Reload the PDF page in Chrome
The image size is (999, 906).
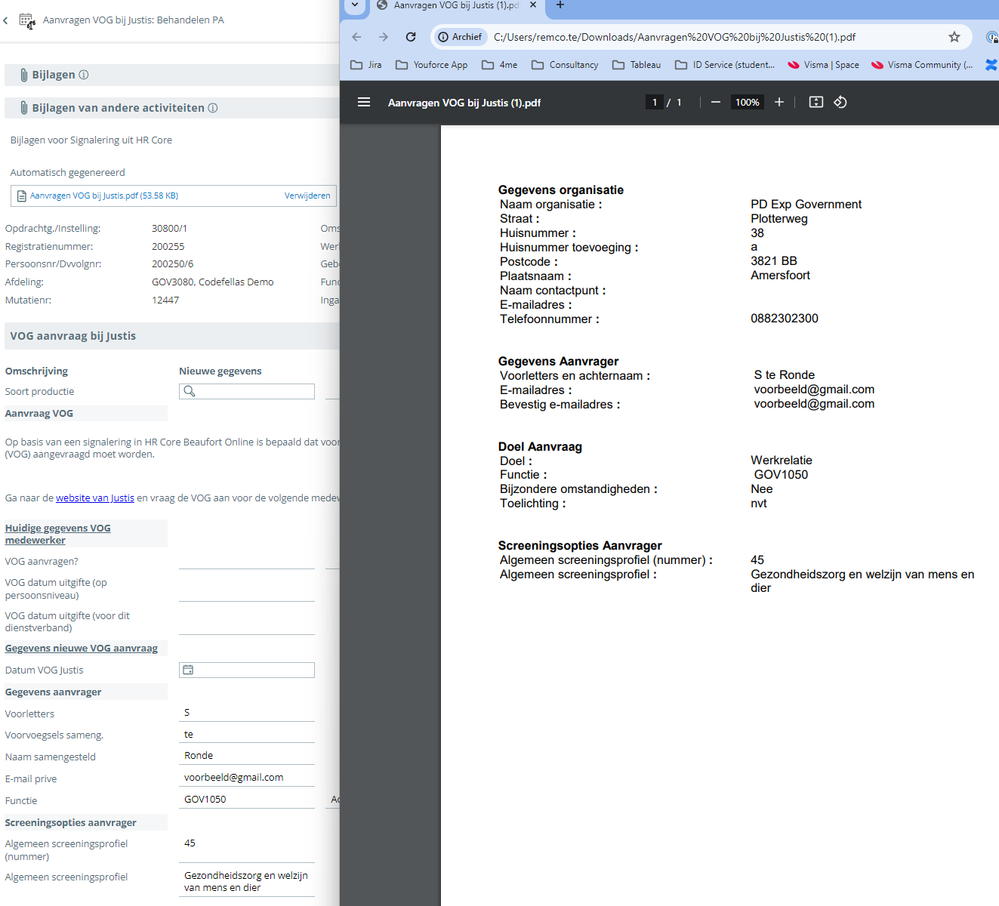411,37
